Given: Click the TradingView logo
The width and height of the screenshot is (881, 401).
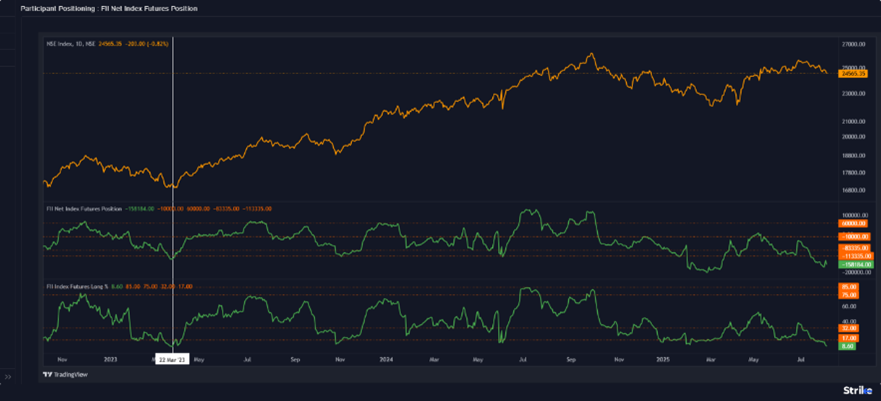Looking at the screenshot, I should coord(61,375).
